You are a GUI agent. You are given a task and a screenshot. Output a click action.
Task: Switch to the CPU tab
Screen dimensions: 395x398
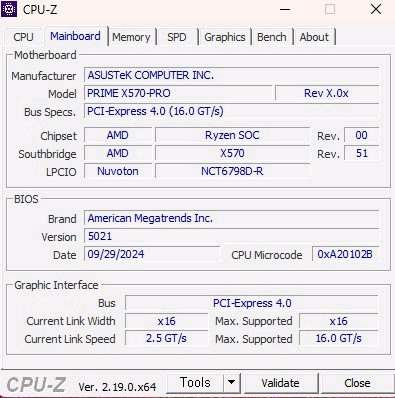[x=23, y=37]
